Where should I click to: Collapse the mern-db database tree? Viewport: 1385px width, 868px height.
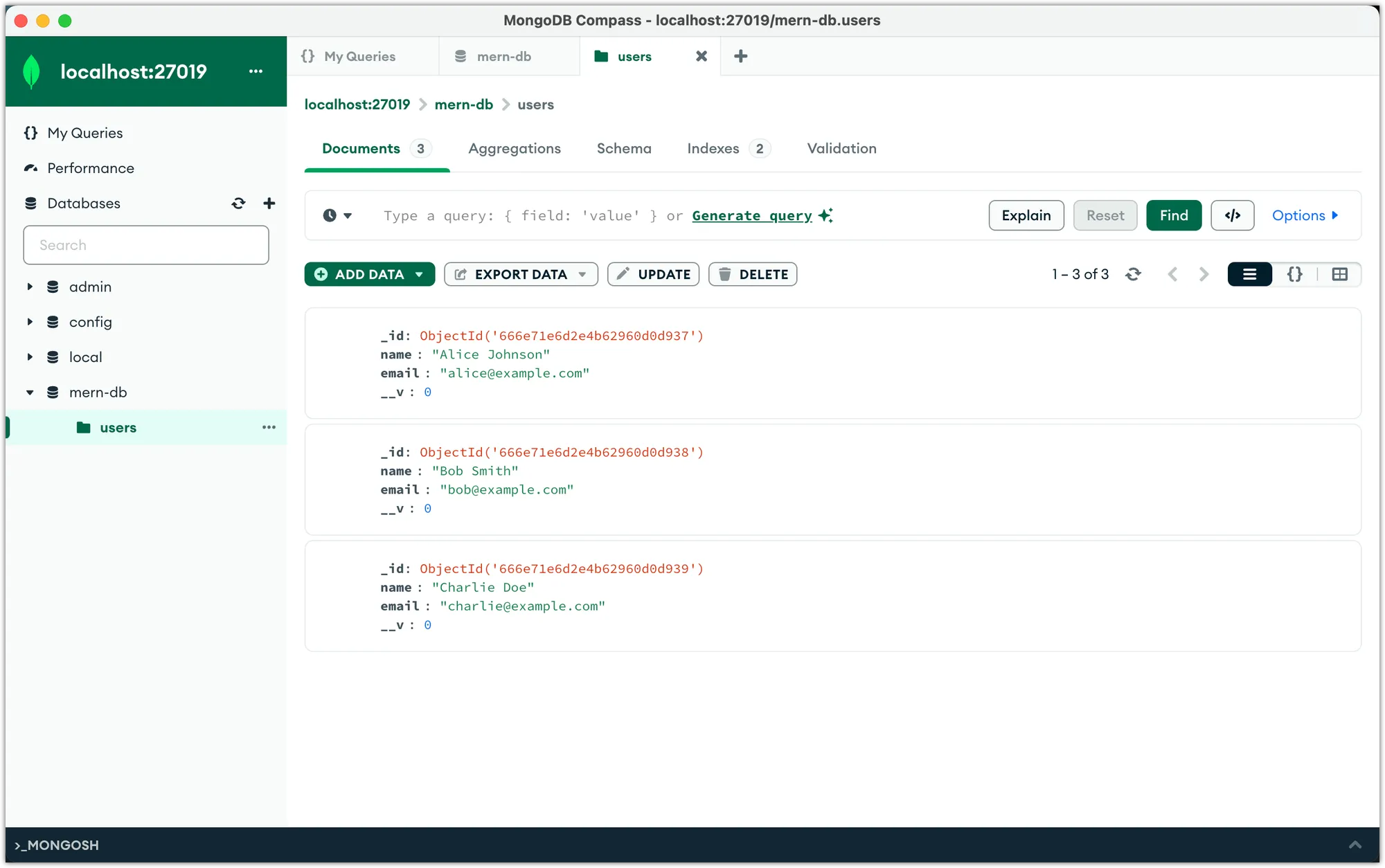coord(30,392)
